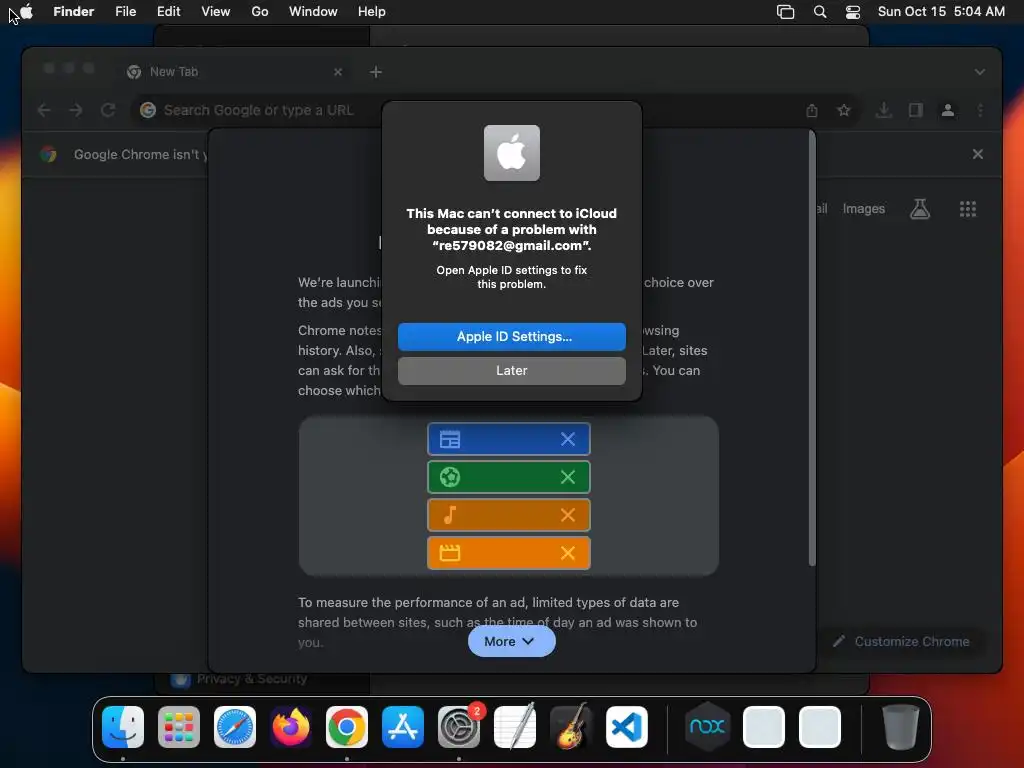This screenshot has height=768, width=1024.
Task: Open Apple ID Settings from the dialog
Action: [511, 336]
